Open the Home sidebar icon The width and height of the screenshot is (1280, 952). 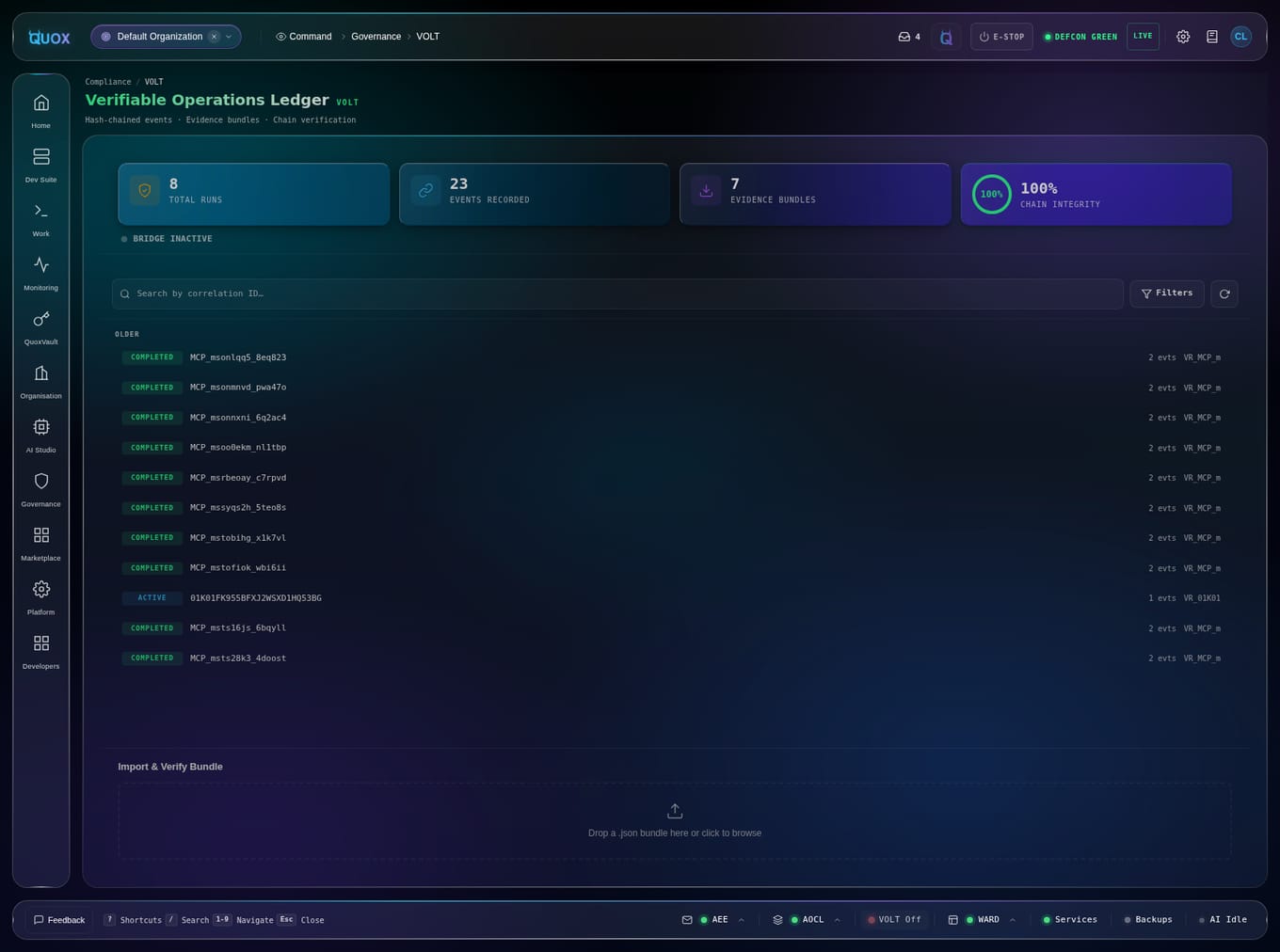[40, 110]
